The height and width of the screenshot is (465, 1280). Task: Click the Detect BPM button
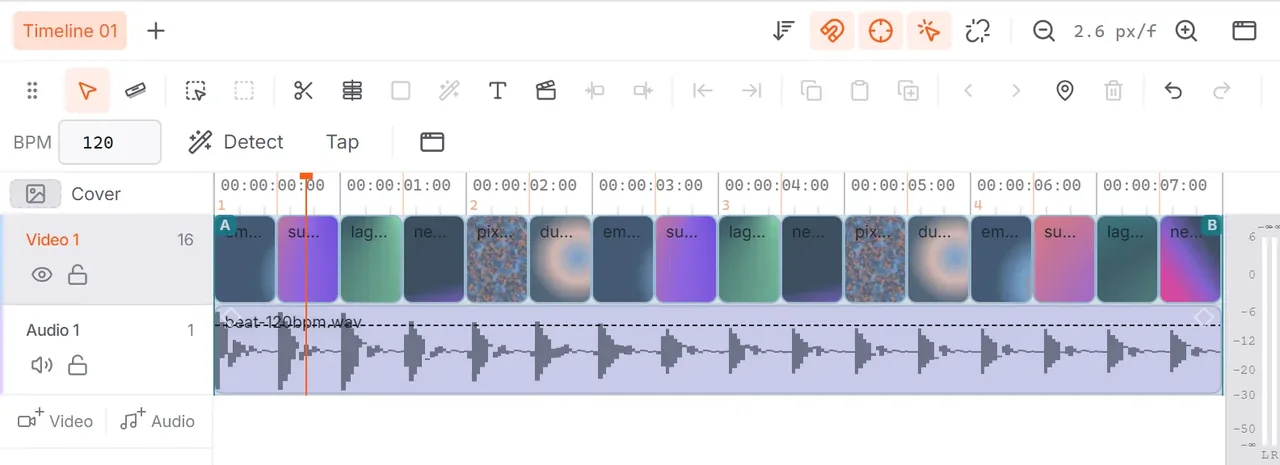pos(236,142)
